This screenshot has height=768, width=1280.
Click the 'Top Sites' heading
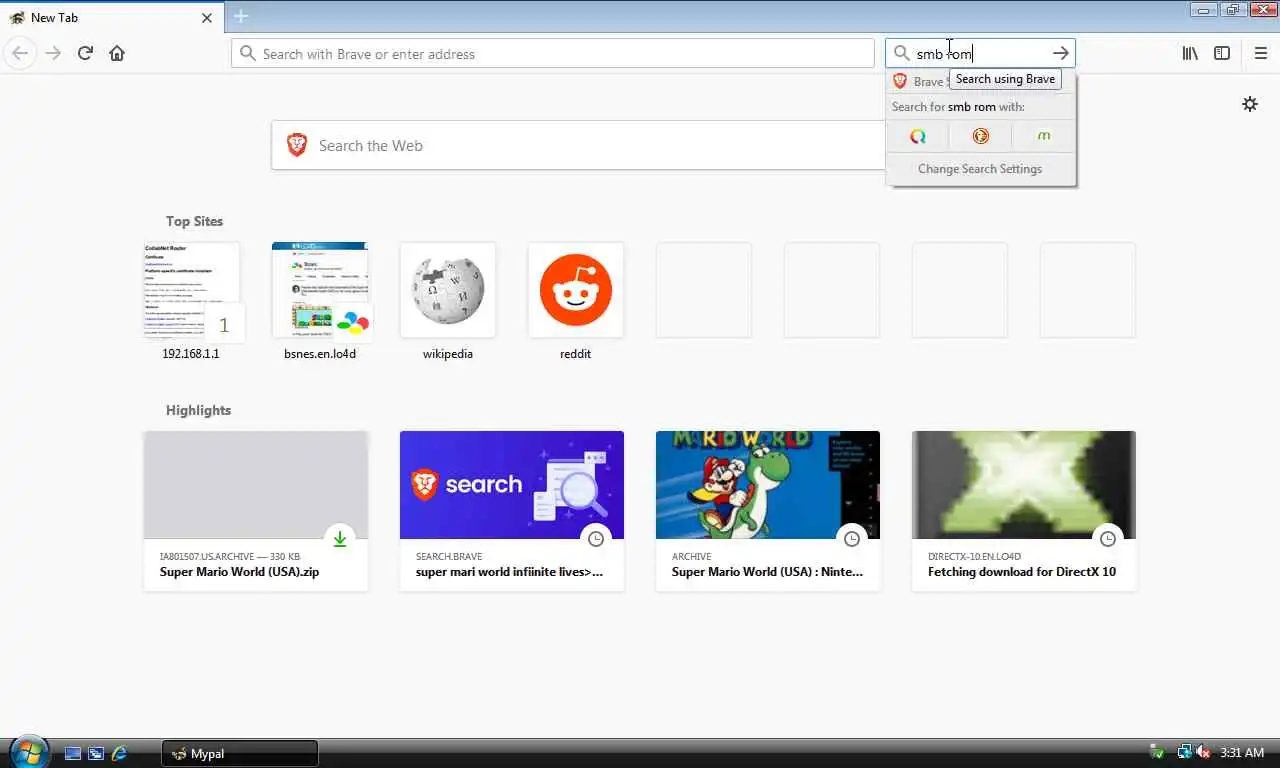coord(194,221)
